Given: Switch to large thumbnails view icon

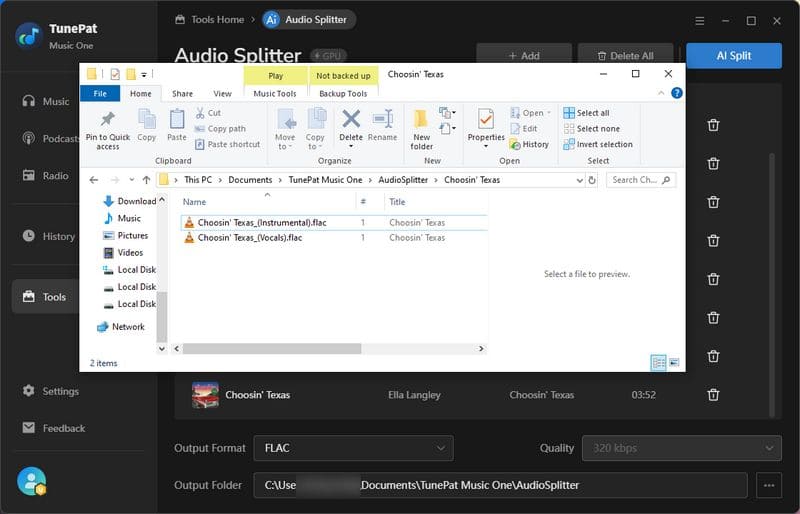Looking at the screenshot, I should 674,362.
